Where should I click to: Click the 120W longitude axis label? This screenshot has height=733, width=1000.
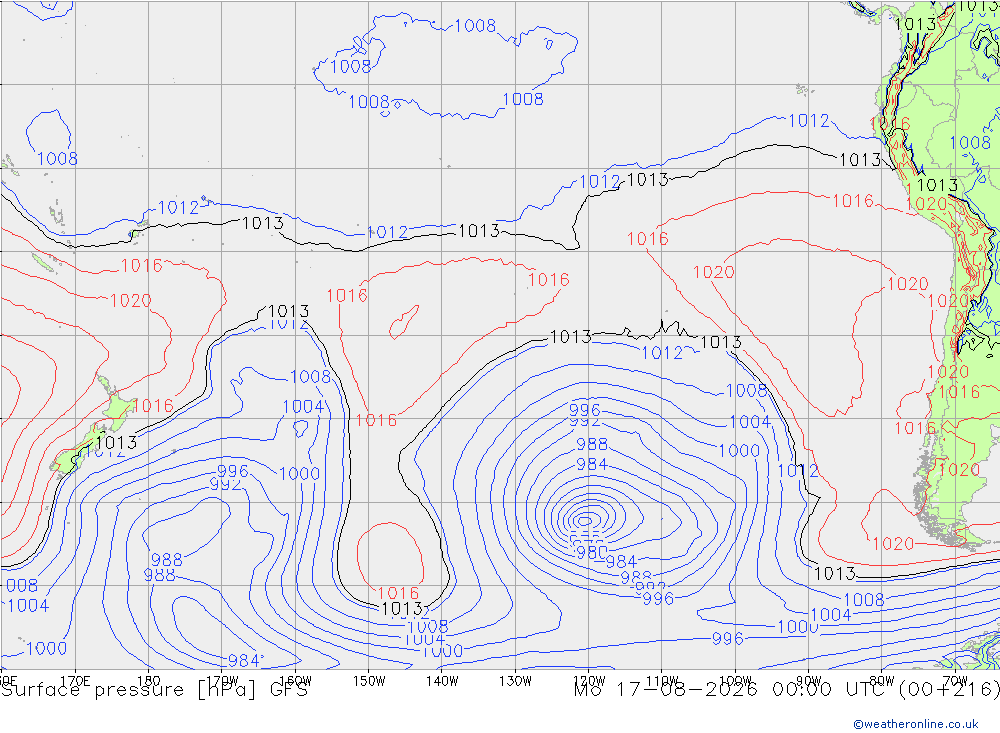[589, 681]
